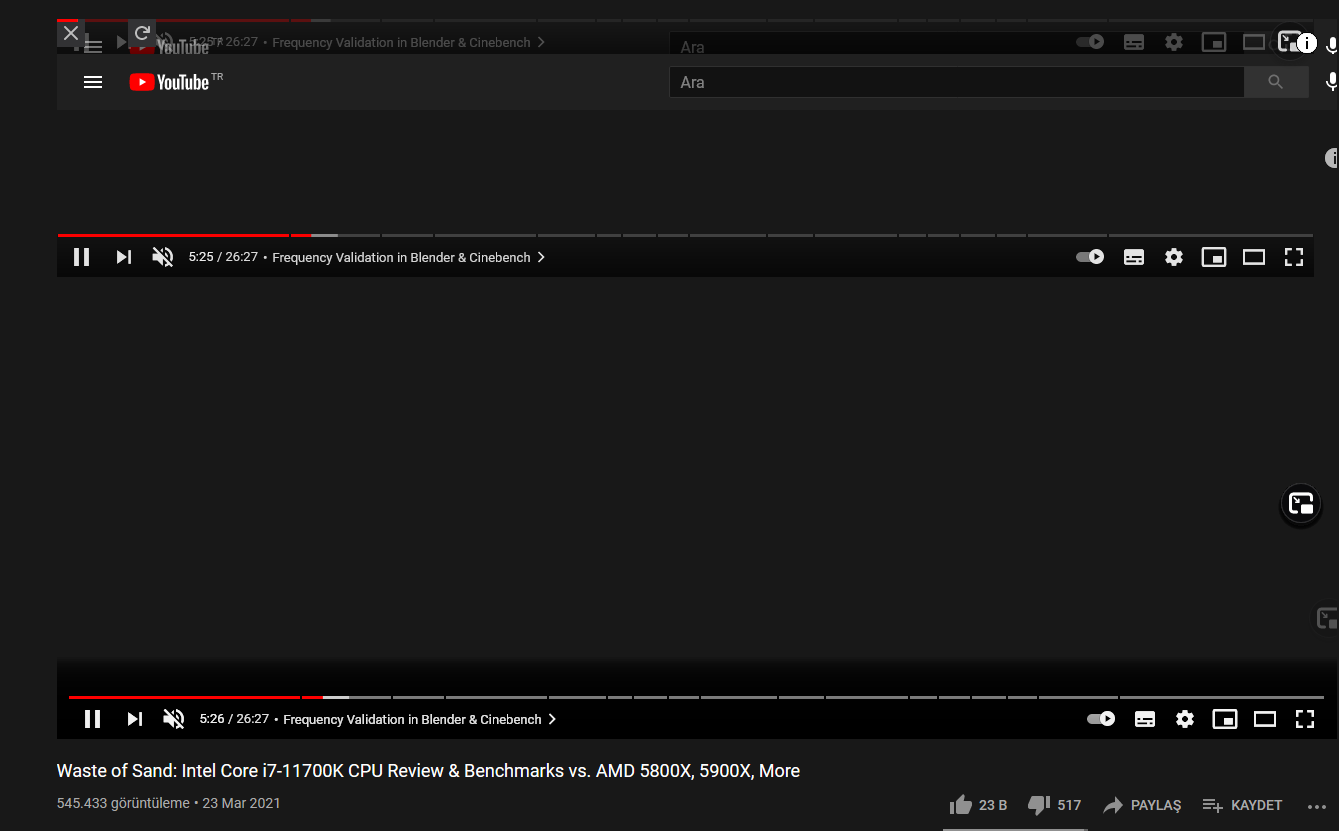Image resolution: width=1339 pixels, height=831 pixels.
Task: Switch to miniplayer in the 5:25 player
Action: tap(1213, 257)
